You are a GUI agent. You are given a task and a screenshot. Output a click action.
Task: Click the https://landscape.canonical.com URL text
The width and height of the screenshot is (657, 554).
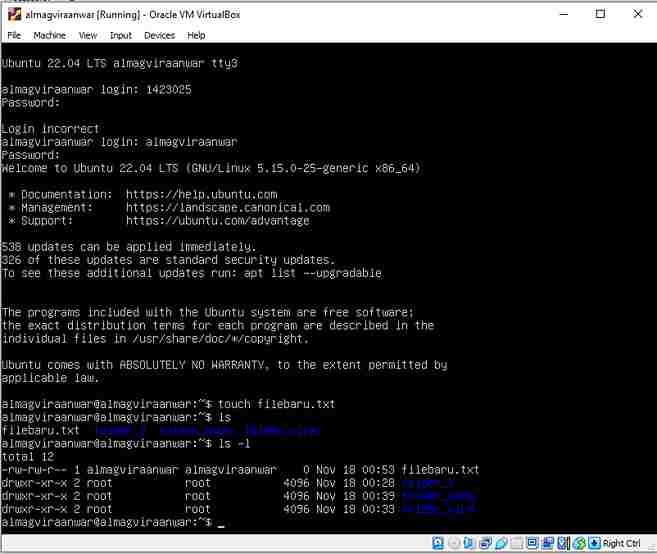228,207
